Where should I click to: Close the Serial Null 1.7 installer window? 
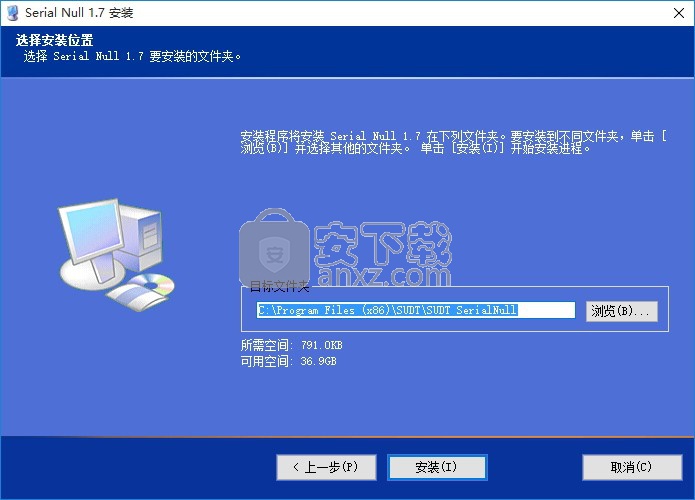679,13
